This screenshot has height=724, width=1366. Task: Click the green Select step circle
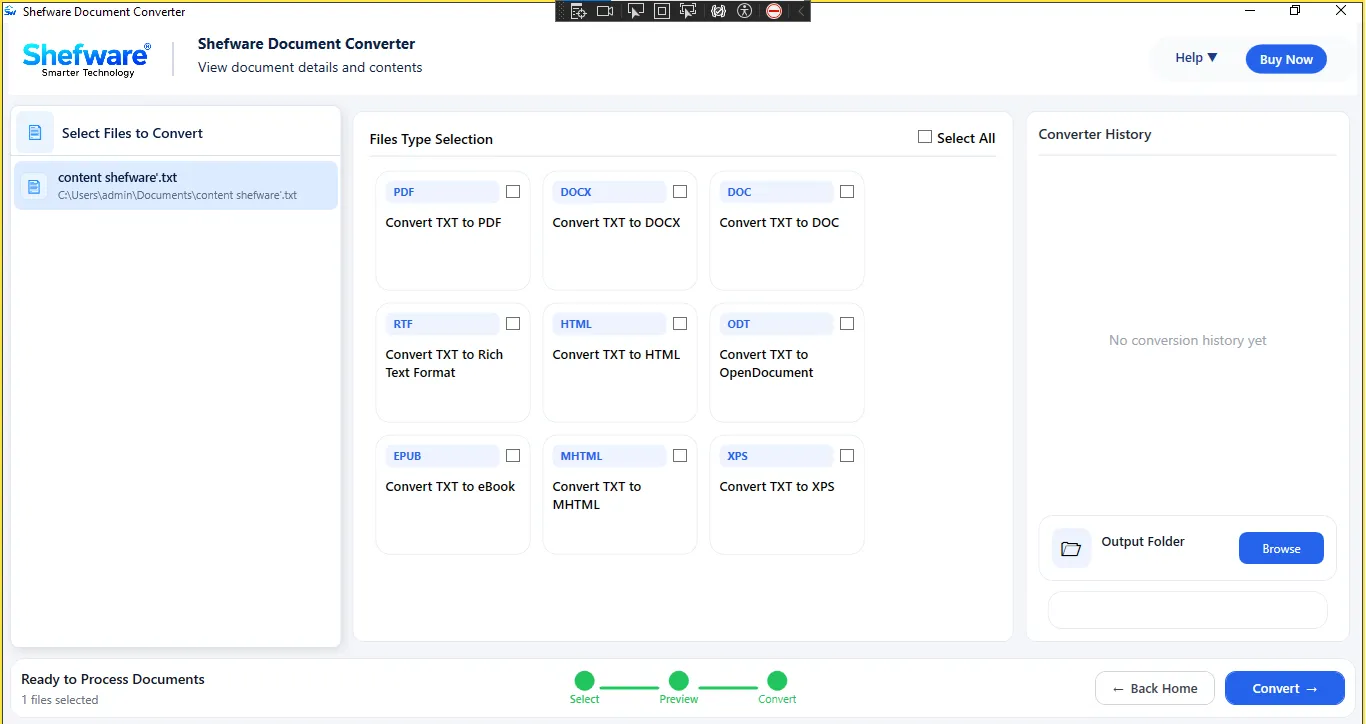click(584, 681)
